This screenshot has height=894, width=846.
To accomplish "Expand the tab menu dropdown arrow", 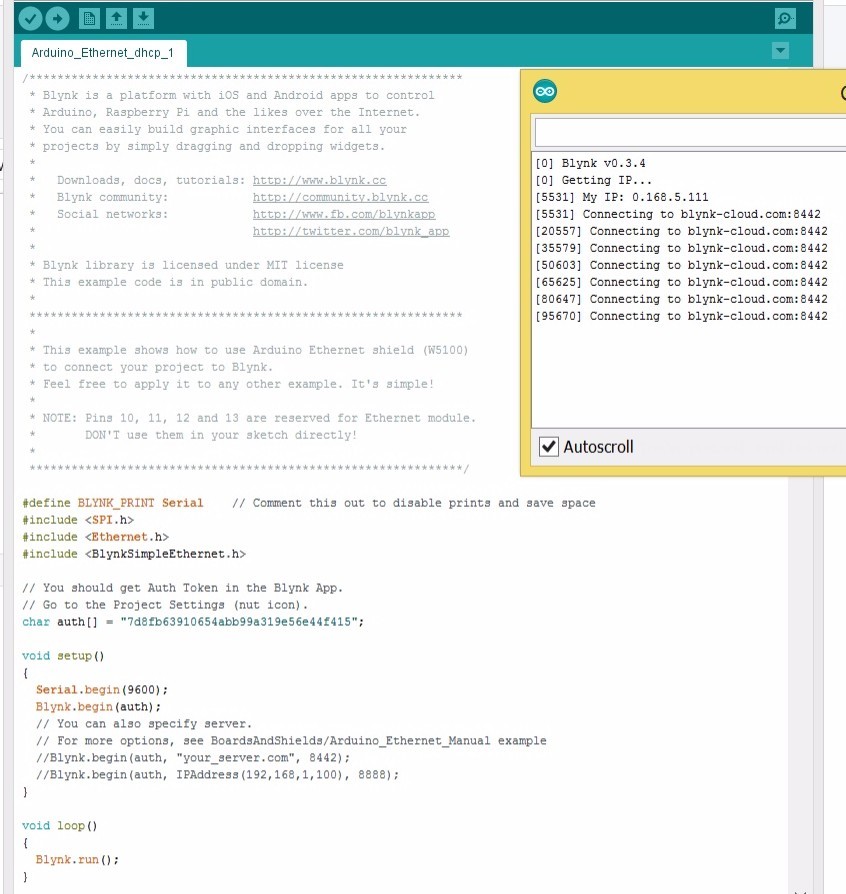I will 781,51.
